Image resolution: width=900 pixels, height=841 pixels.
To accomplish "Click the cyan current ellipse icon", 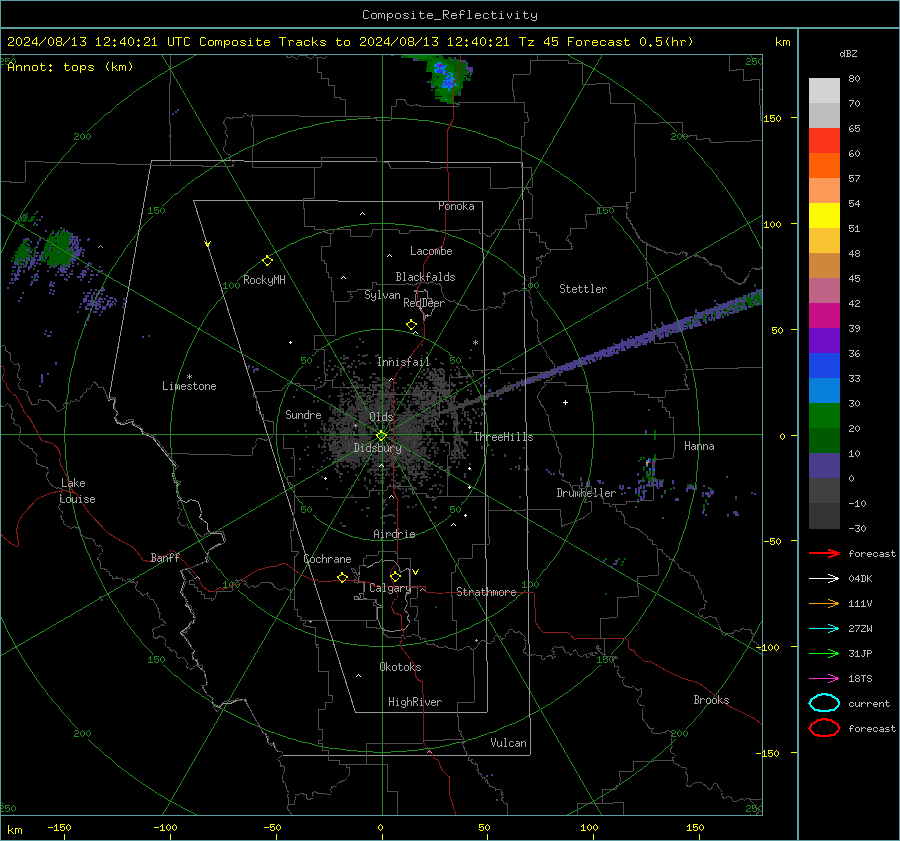I will coord(824,703).
